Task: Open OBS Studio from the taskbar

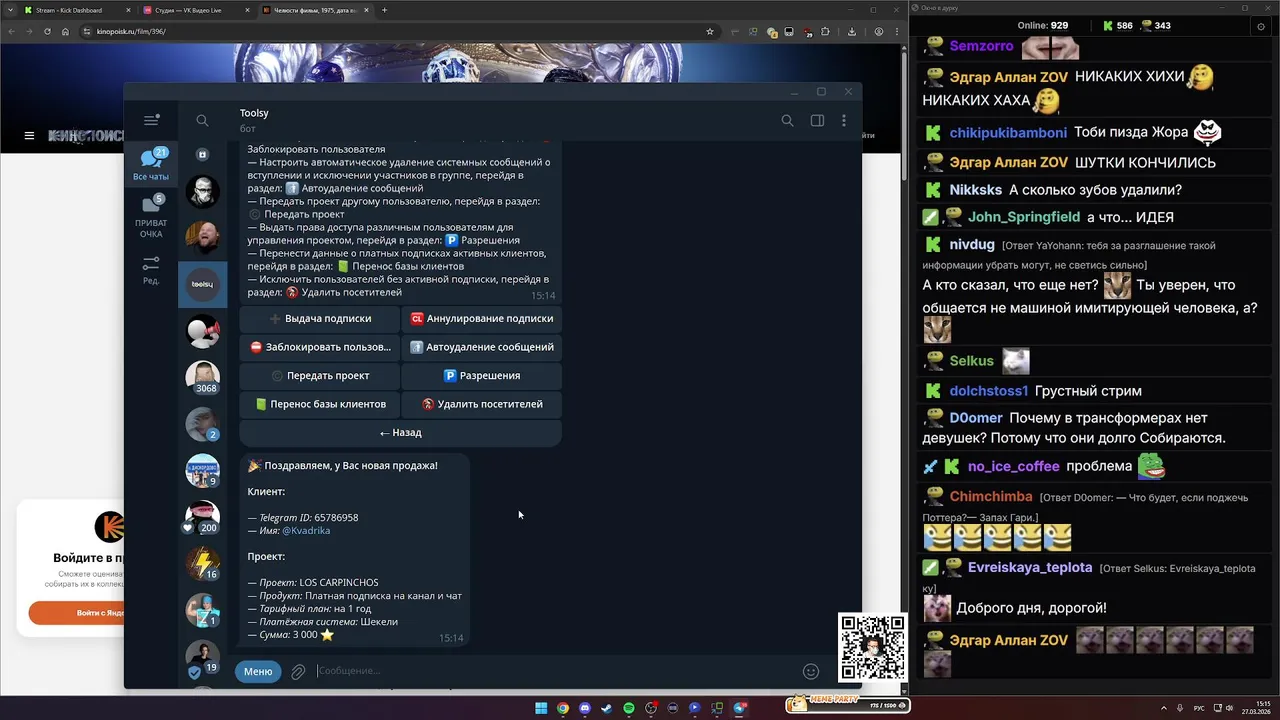Action: pos(651,708)
